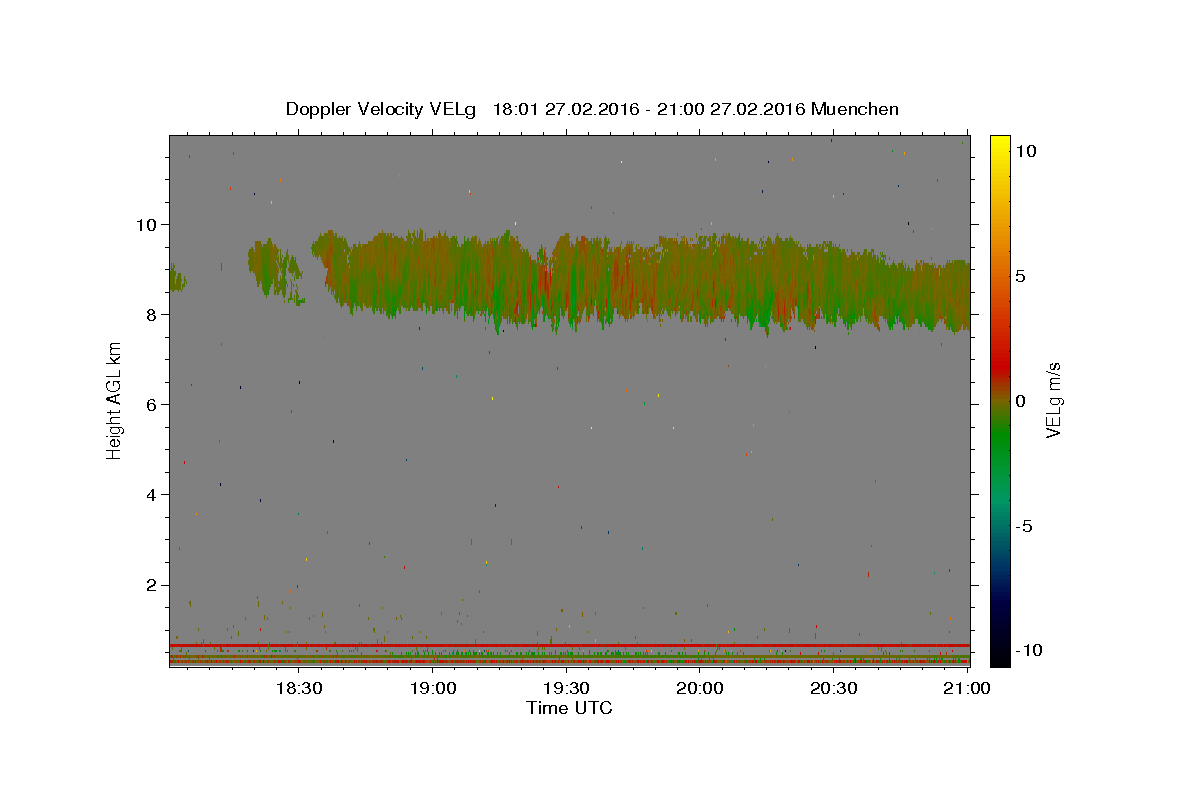
Task: Select the 20:00 time axis label
Action: 700,688
